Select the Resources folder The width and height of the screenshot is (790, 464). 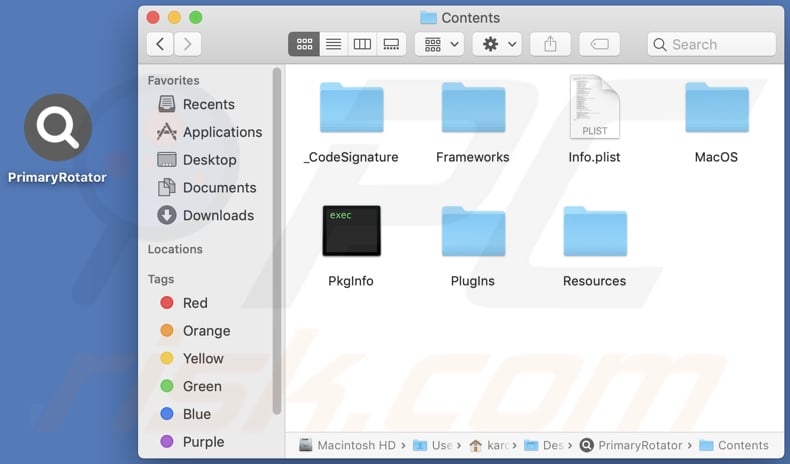pos(595,232)
